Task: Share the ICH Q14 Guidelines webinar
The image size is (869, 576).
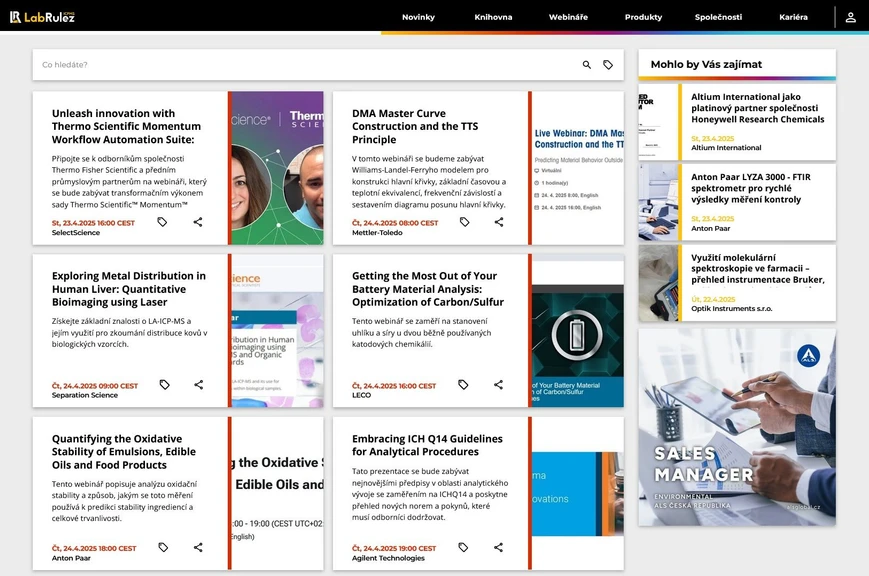Action: pos(498,547)
